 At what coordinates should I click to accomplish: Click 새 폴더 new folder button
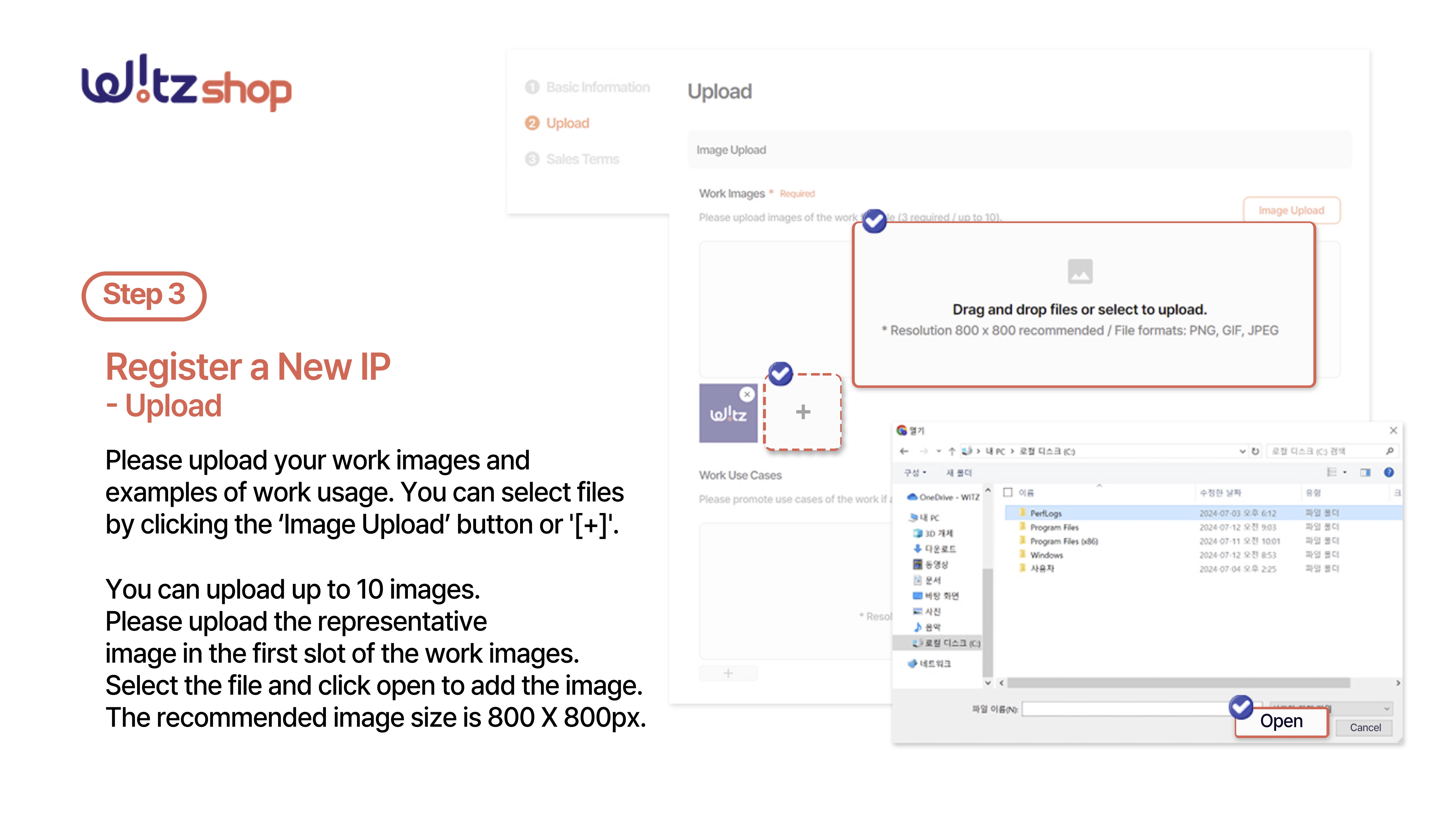[959, 473]
